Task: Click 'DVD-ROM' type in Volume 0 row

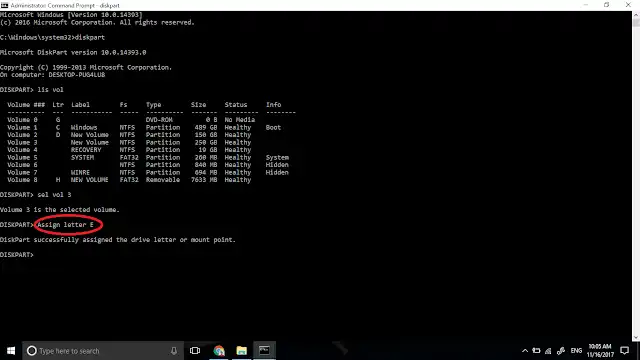Action: 159,120
